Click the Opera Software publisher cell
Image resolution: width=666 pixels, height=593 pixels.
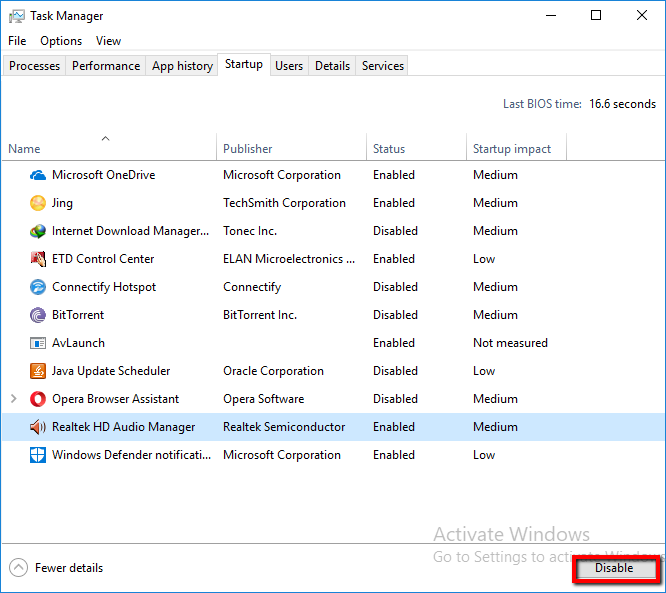point(263,399)
